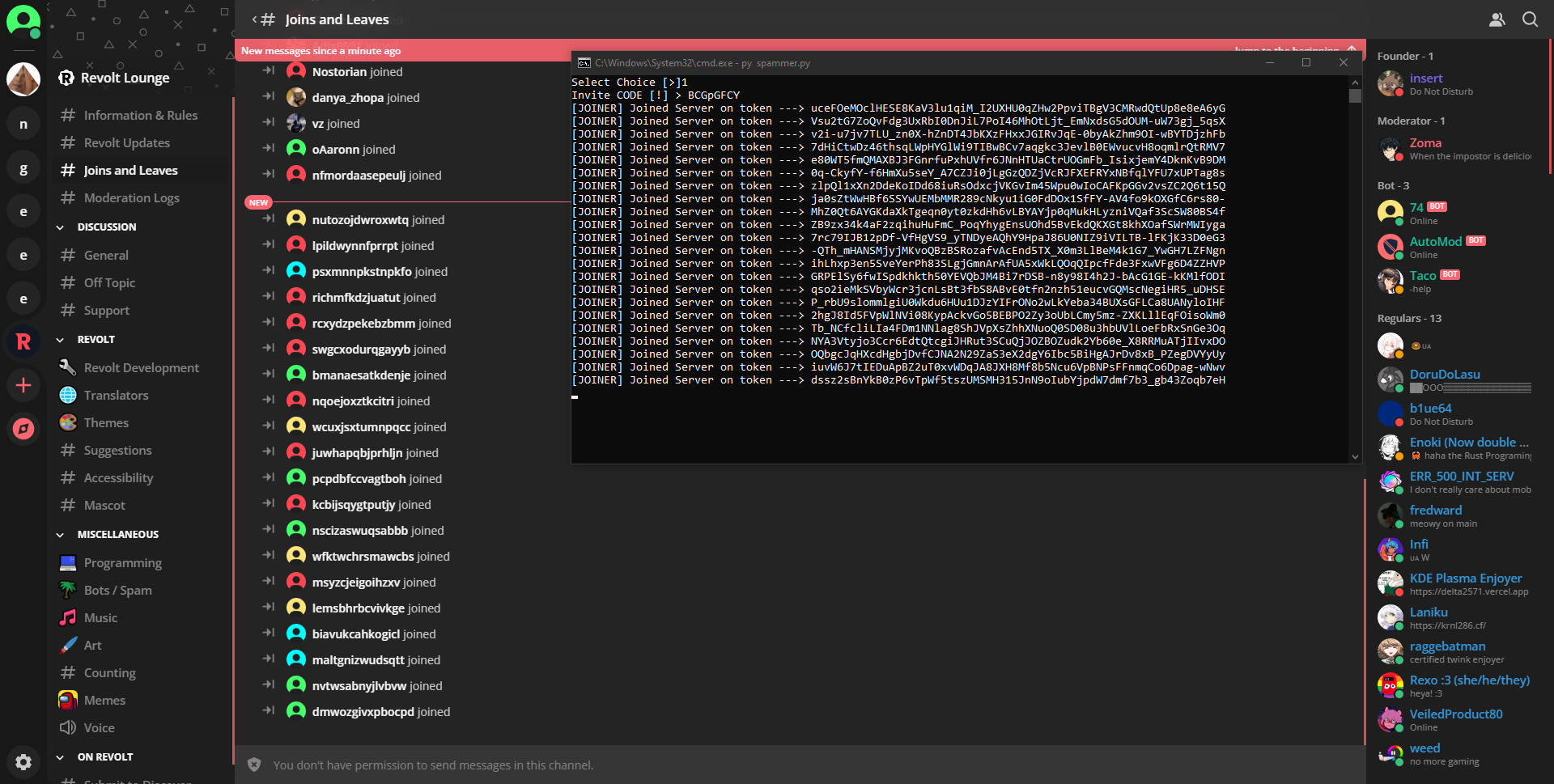The image size is (1554, 784).
Task: Click the Revolt Lounge server name header
Action: (x=125, y=78)
